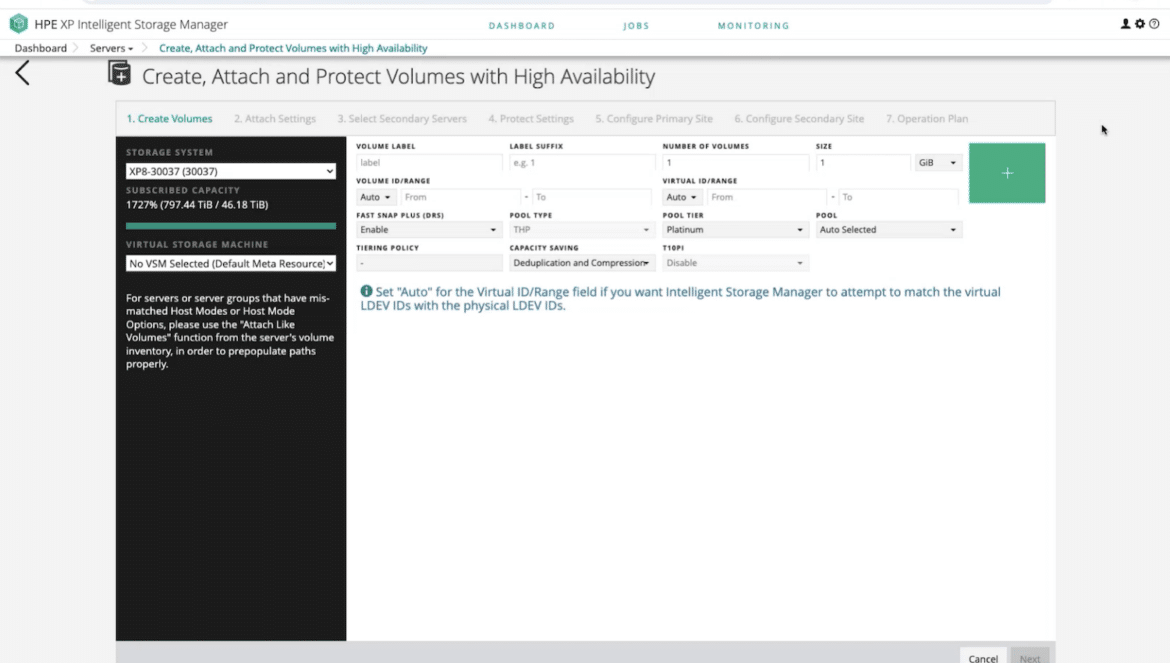Open the Virtual ID/Range Auto dropdown
This screenshot has height=663, width=1170.
(682, 197)
